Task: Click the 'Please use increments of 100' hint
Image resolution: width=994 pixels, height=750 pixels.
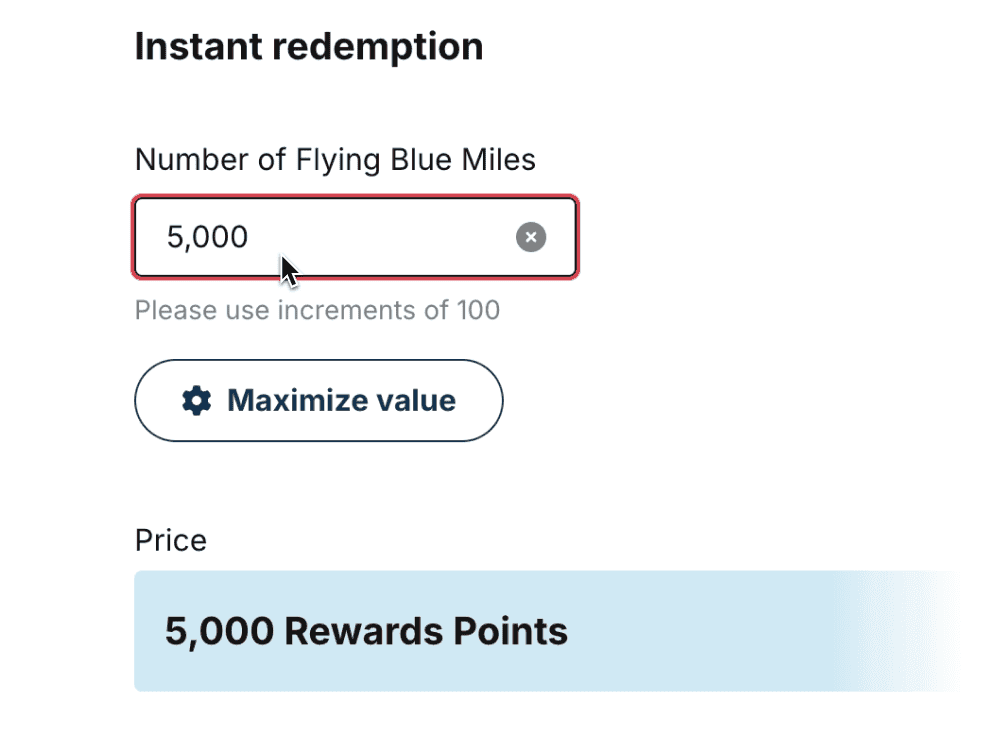Action: [317, 310]
